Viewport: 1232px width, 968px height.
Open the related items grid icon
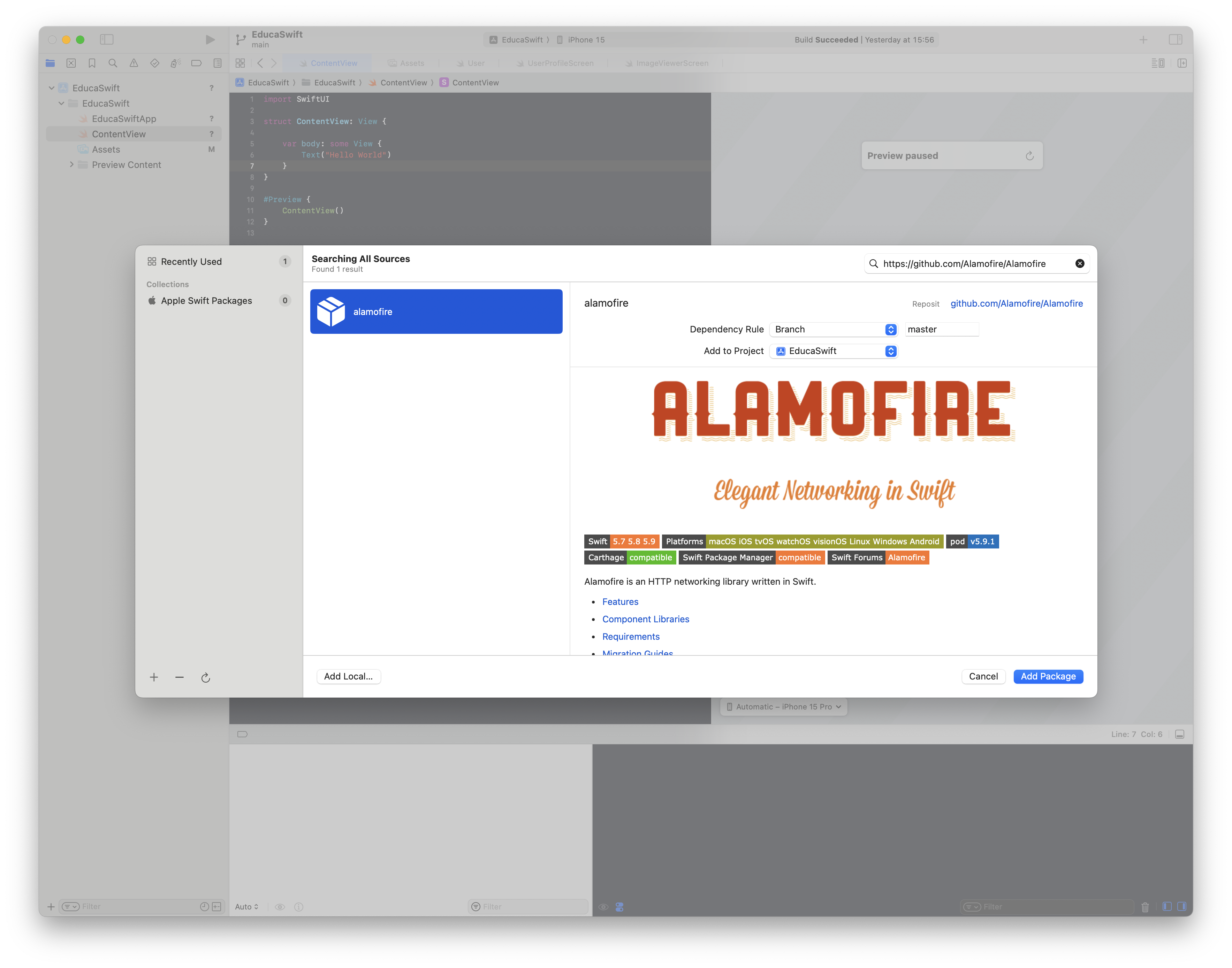point(241,63)
